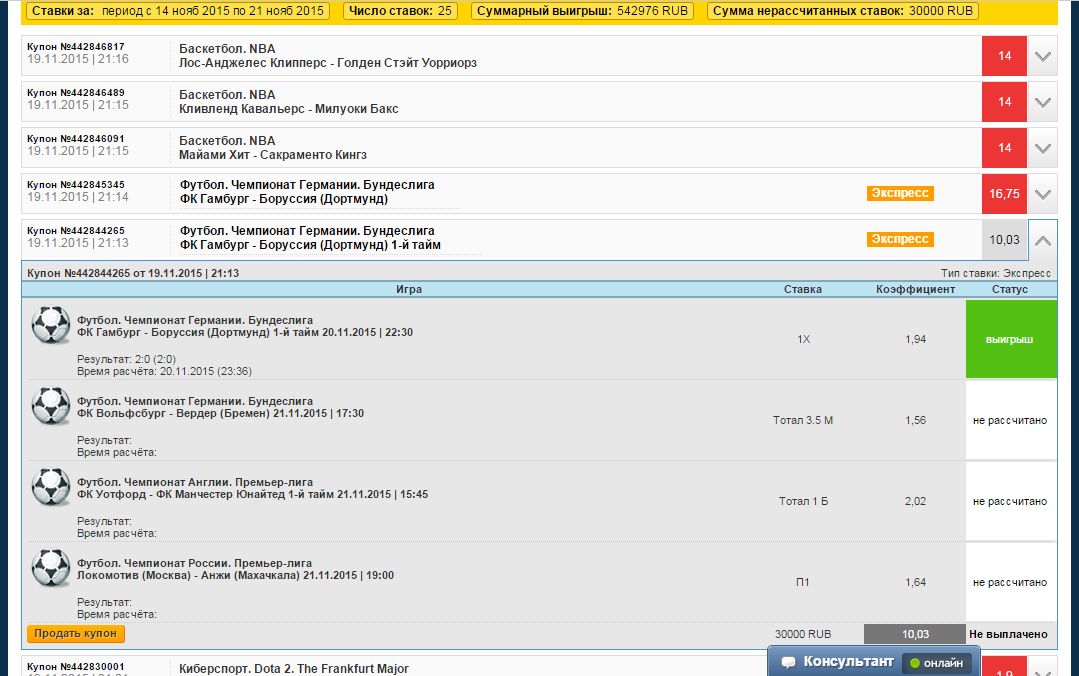This screenshot has height=676, width=1079.
Task: Click the Тотал 1 Б bet cell
Action: click(803, 501)
